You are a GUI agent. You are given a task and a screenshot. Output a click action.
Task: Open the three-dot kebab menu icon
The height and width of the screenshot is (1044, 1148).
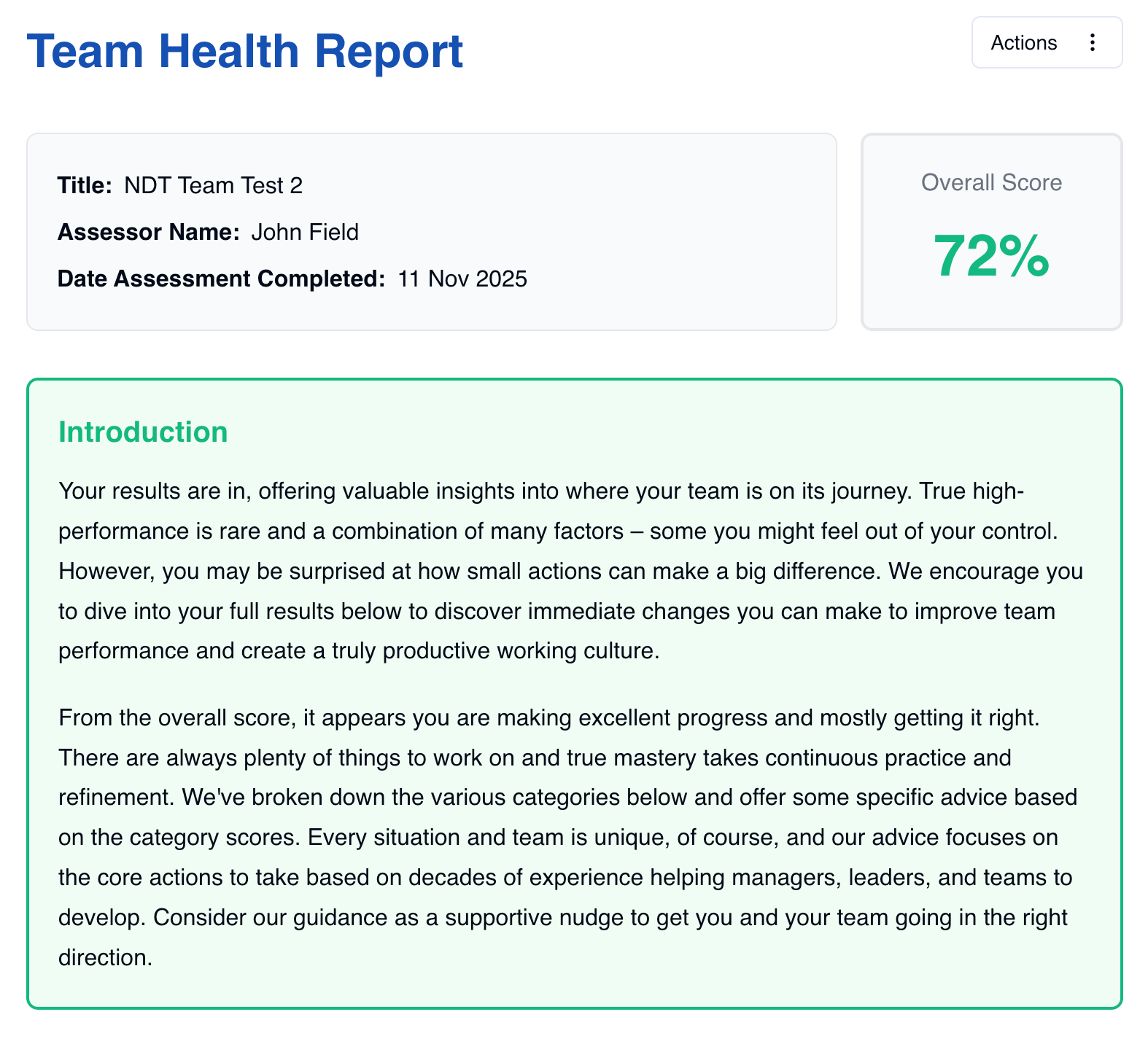pos(1092,43)
